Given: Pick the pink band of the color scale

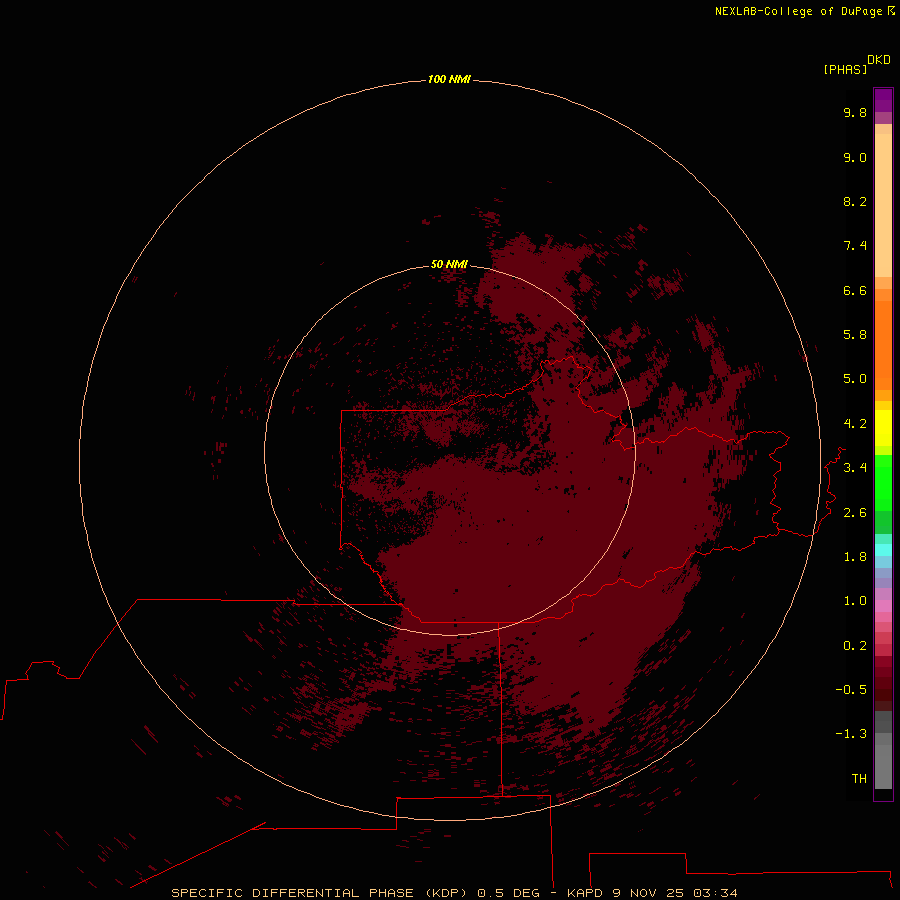Looking at the screenshot, I should tap(883, 606).
